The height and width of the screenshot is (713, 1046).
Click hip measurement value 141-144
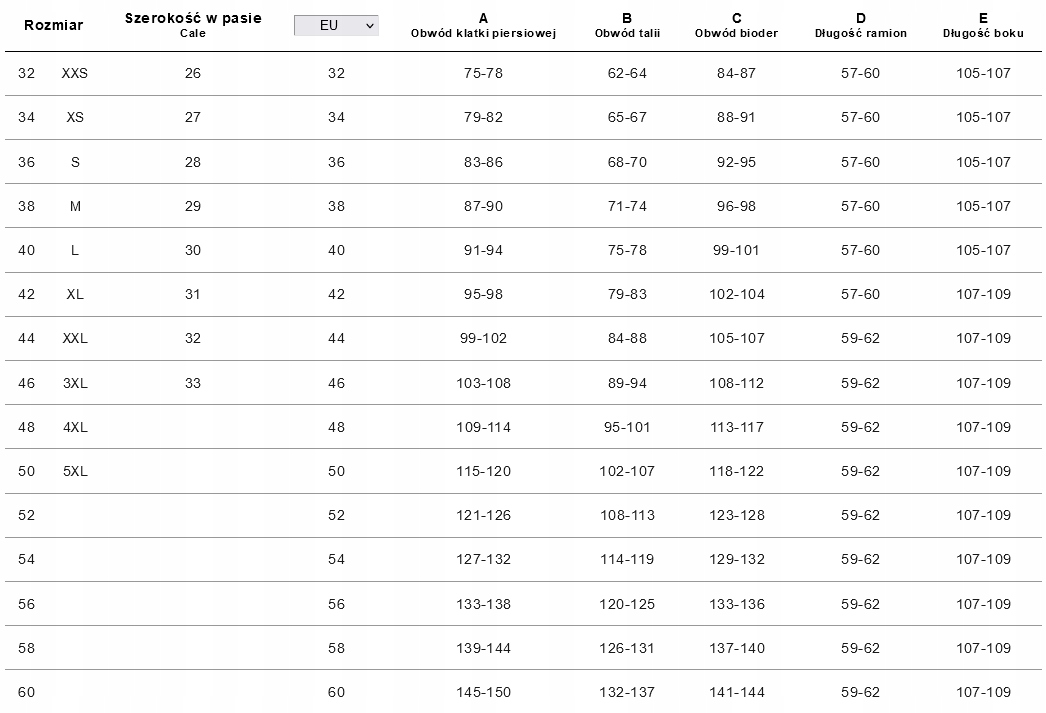click(x=737, y=692)
